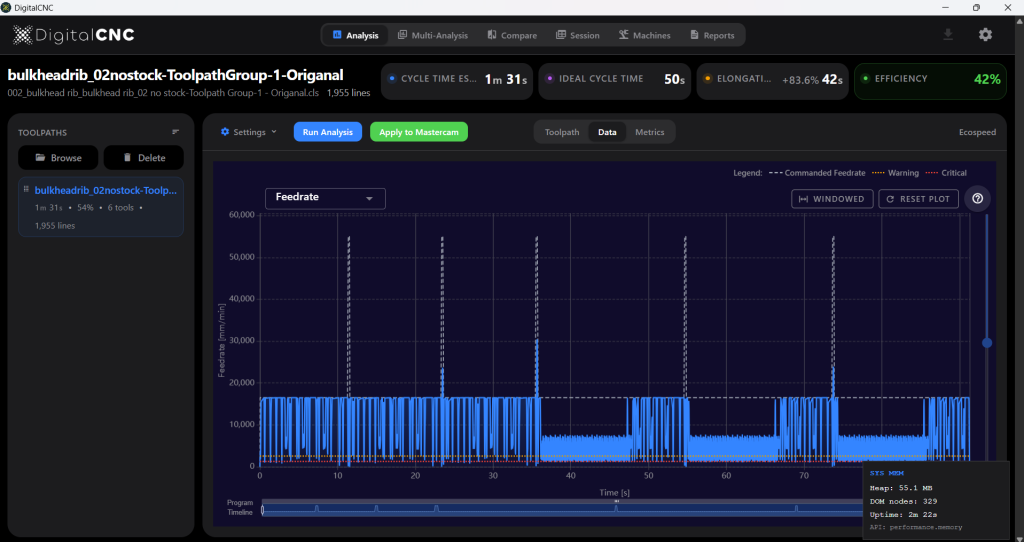The image size is (1024, 542).
Task: Click the Ecospeed label
Action: [977, 132]
